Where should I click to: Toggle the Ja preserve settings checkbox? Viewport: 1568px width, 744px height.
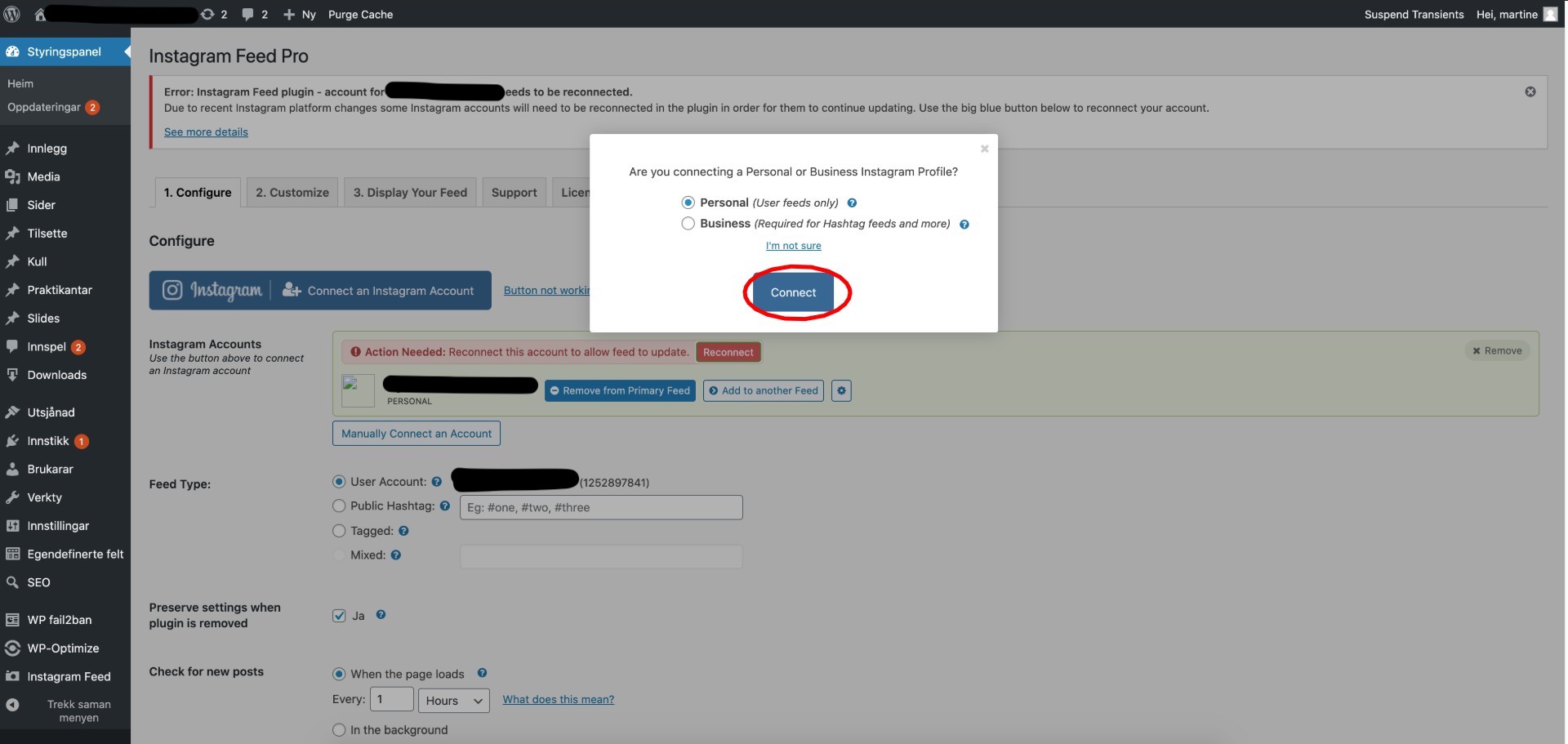pos(339,616)
